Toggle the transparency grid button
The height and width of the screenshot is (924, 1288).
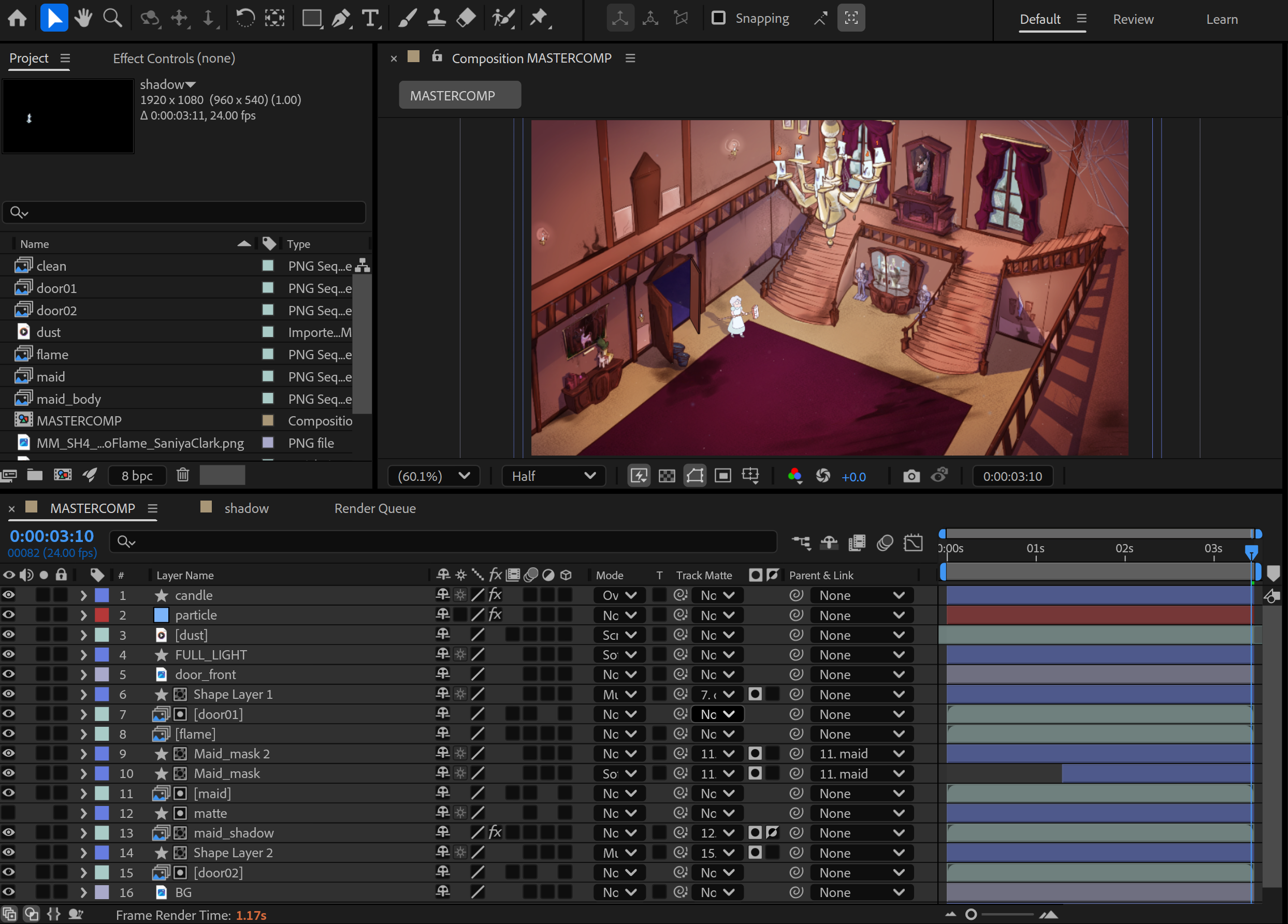point(667,476)
